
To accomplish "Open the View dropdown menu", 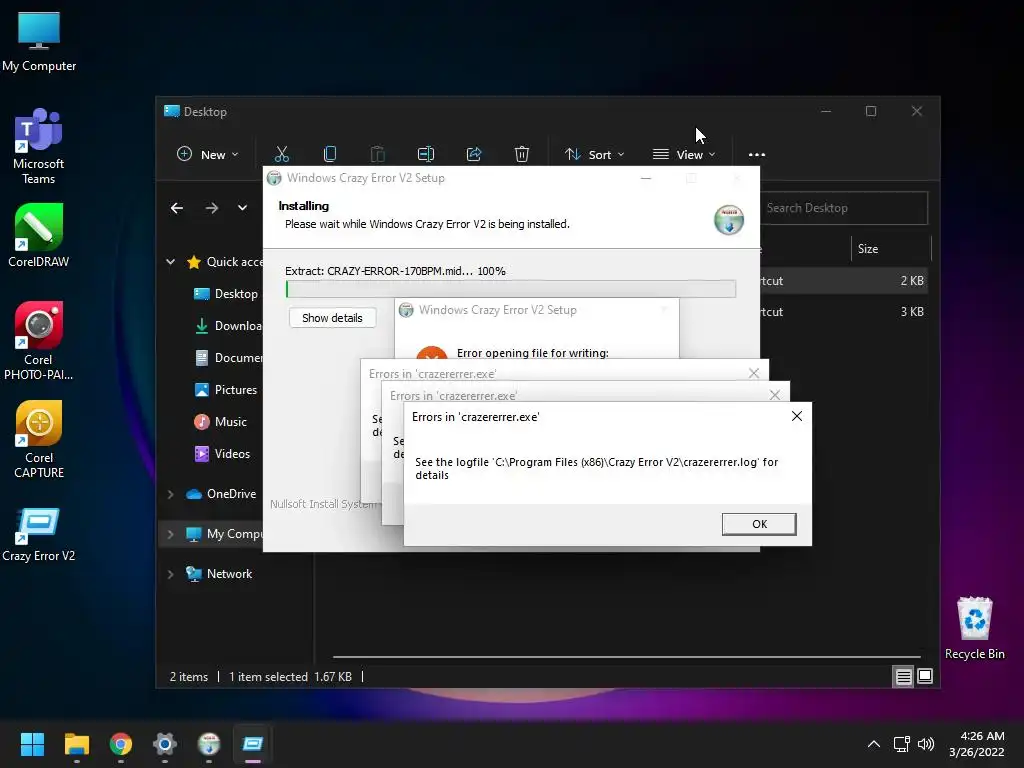I will pyautogui.click(x=684, y=155).
